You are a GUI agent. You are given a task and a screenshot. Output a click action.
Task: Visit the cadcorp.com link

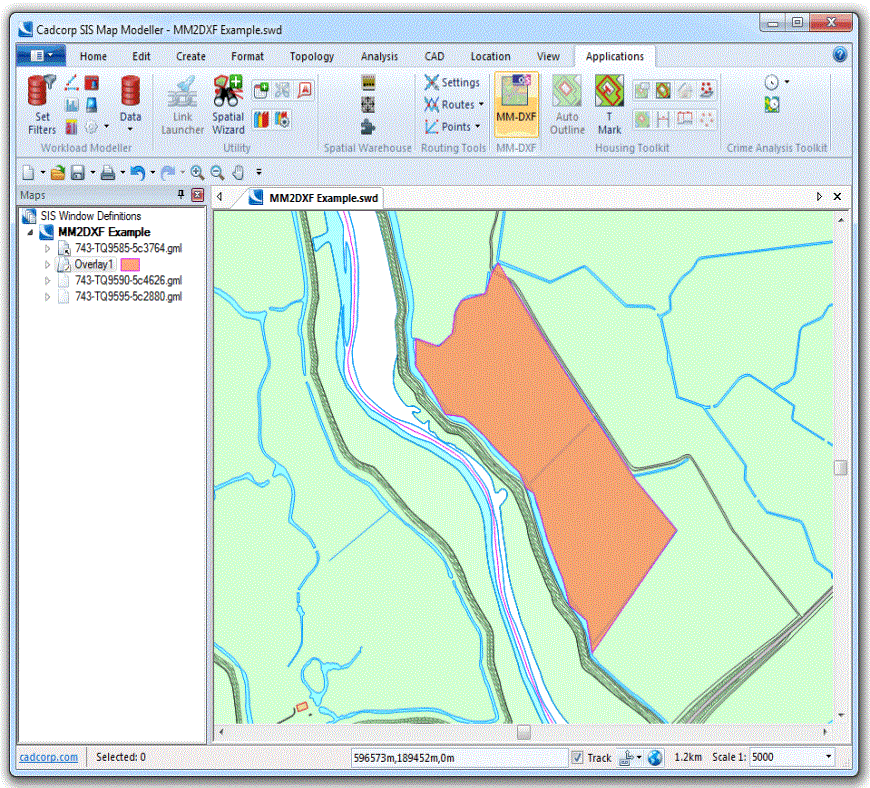(49, 757)
